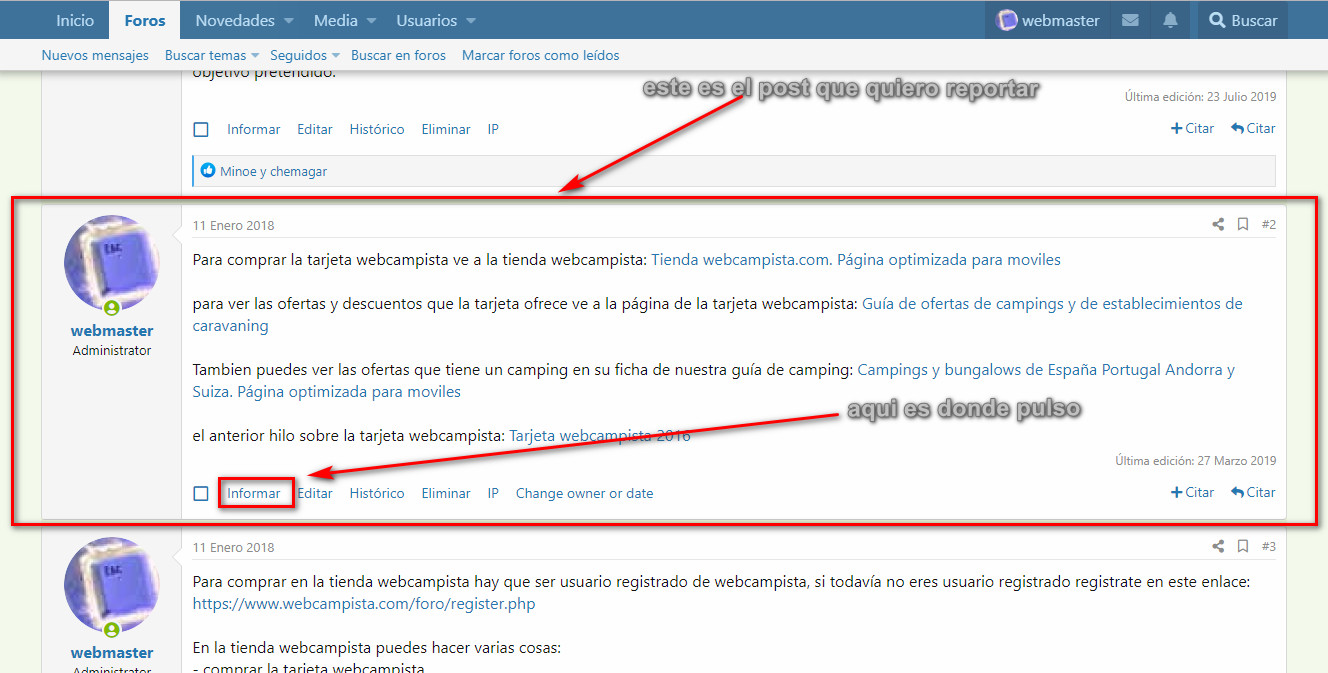Open the webmaster avatar on post #2

112,263
